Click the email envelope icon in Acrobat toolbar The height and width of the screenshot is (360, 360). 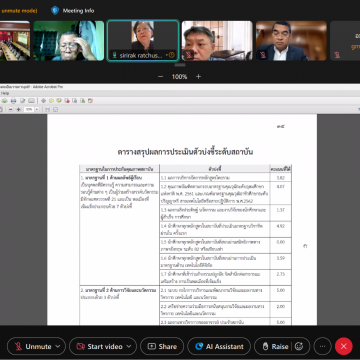[31, 100]
